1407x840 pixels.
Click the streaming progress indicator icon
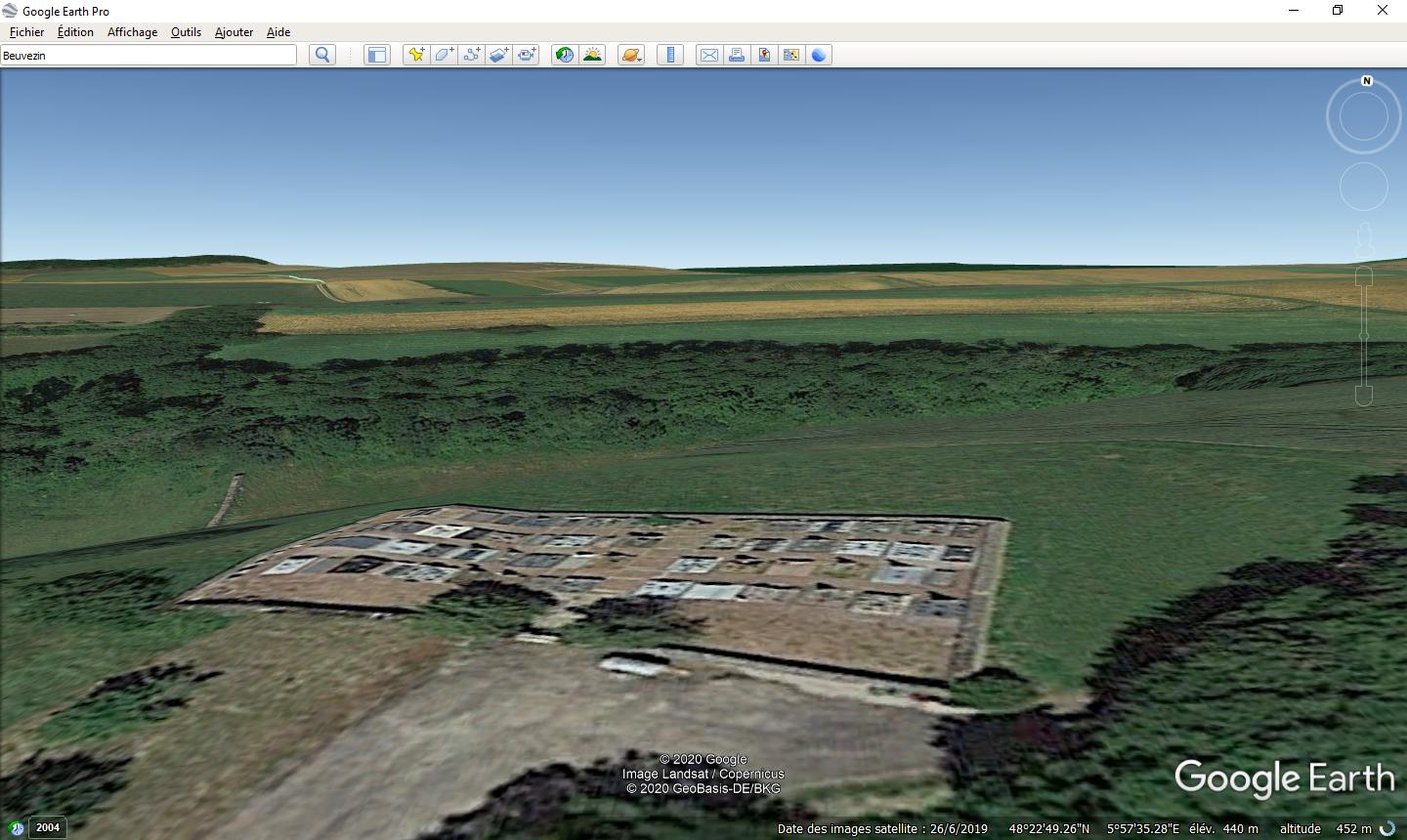(1387, 829)
